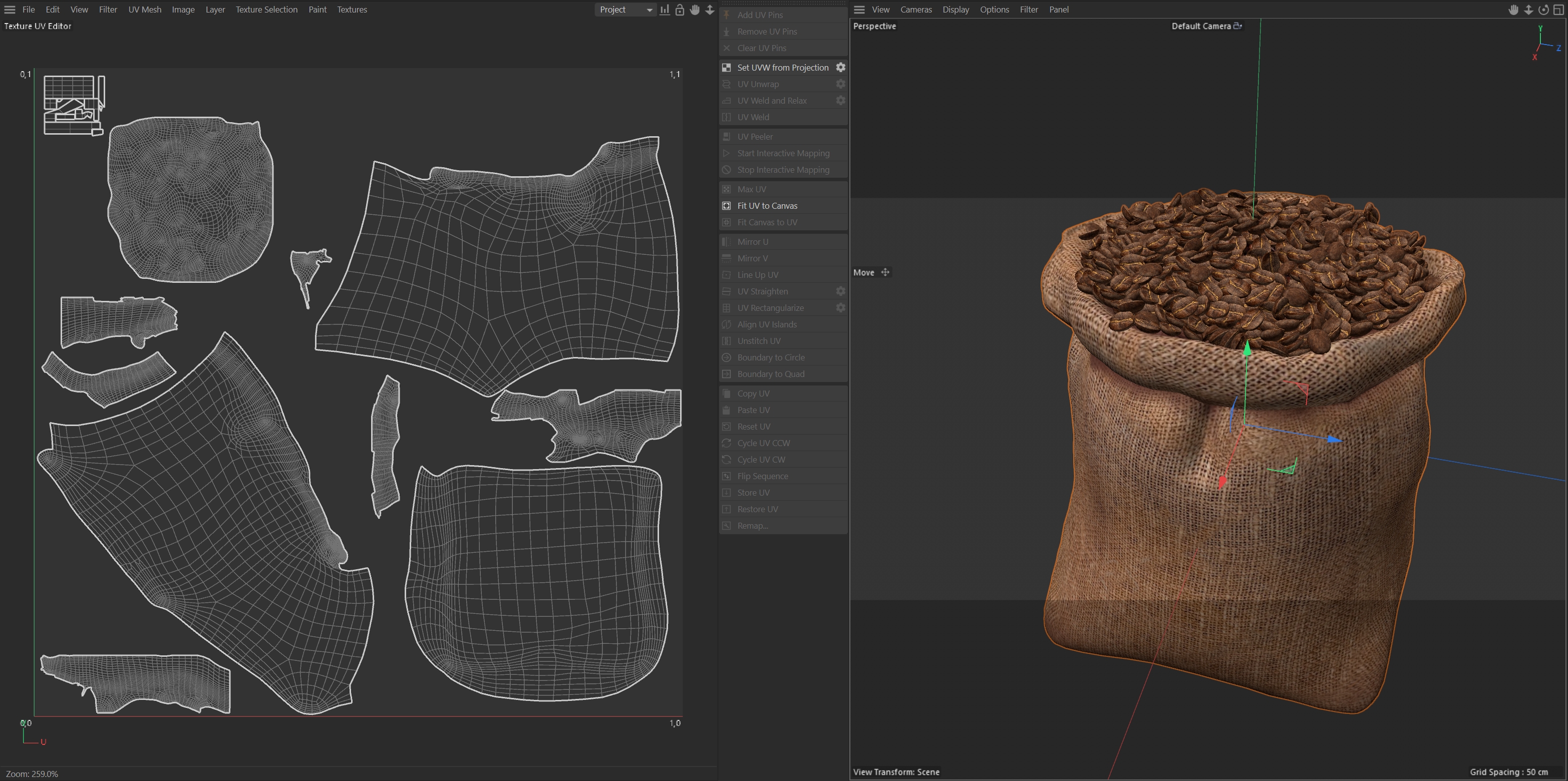Viewport: 1568px width, 781px height.
Task: Open the viewport hamburger menu
Action: click(859, 10)
